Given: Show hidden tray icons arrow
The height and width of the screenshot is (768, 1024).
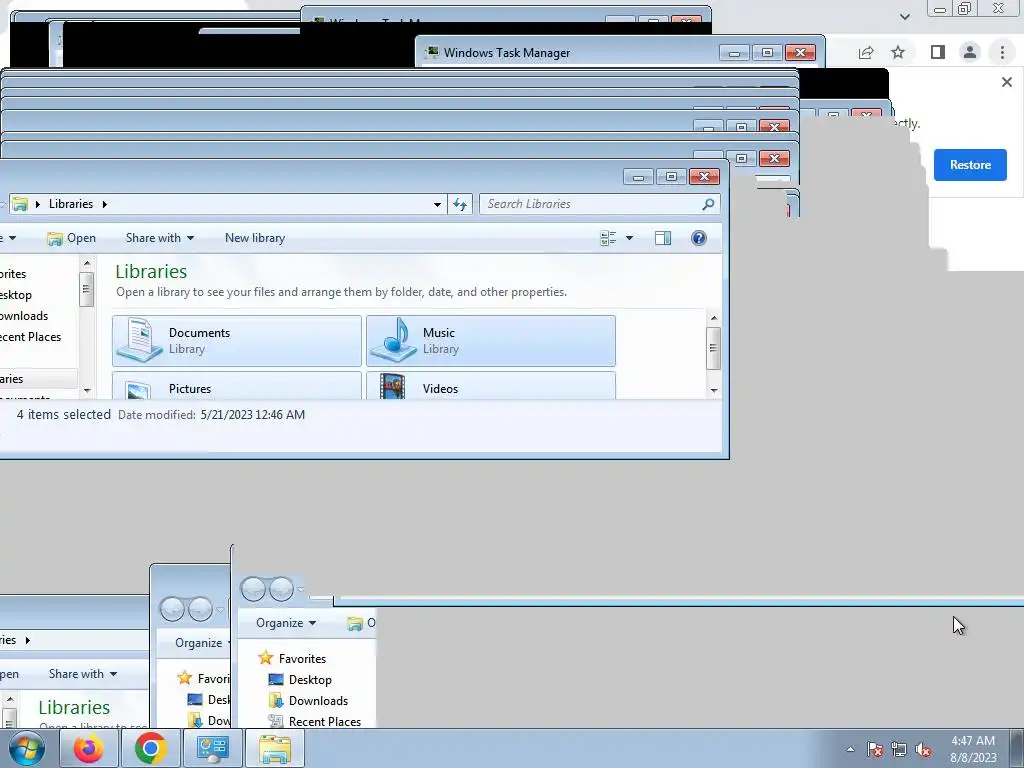Looking at the screenshot, I should click(x=850, y=749).
